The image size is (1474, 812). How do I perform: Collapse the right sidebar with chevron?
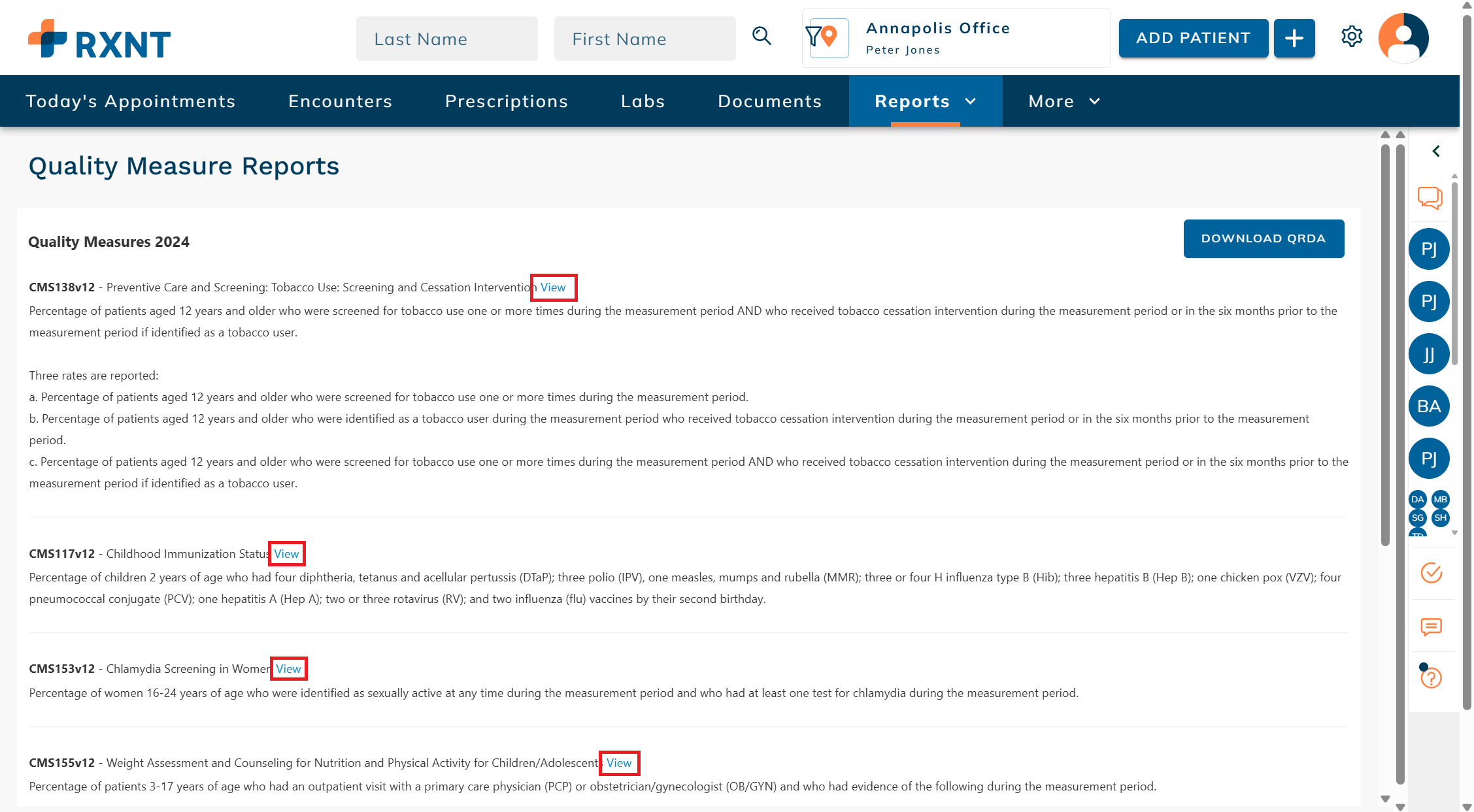[x=1436, y=152]
